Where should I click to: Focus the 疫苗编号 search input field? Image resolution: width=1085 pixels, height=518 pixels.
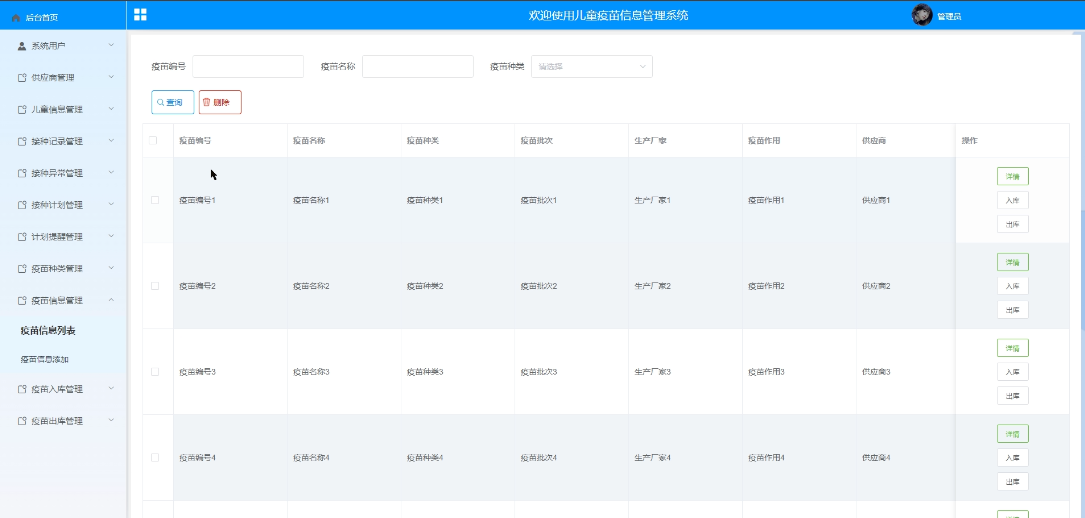tap(248, 66)
